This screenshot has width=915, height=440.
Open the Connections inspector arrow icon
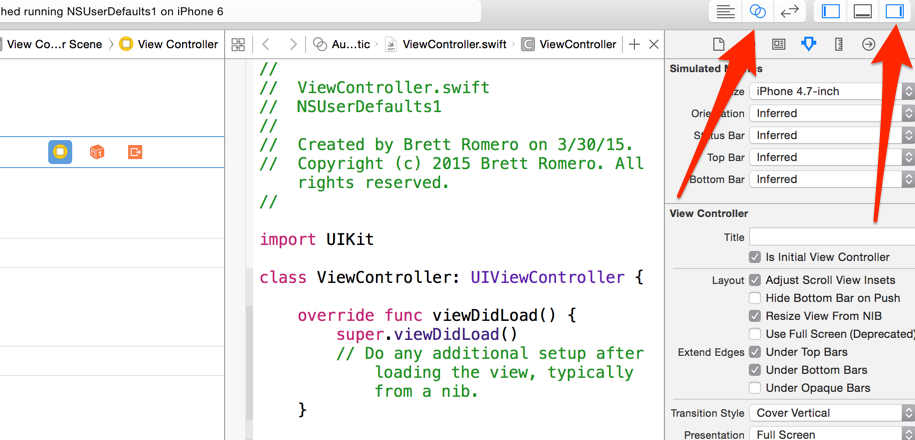[868, 45]
